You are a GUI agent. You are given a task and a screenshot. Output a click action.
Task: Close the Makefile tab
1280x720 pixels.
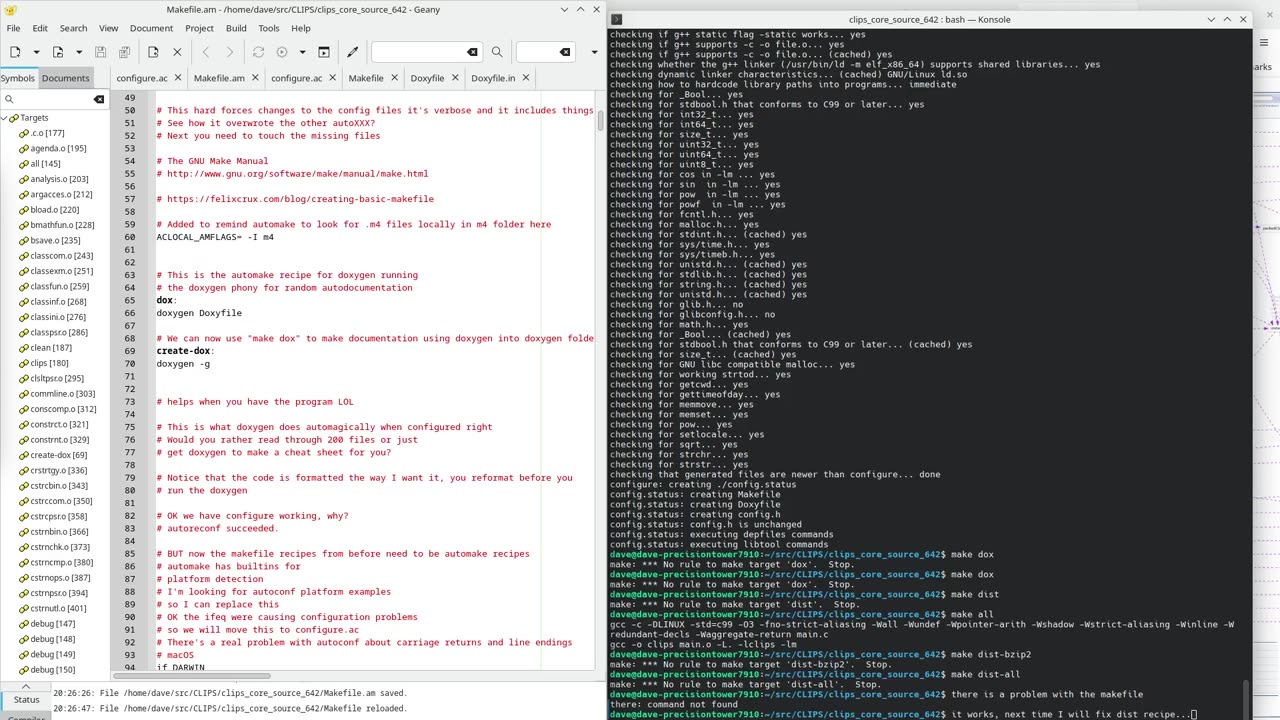tap(394, 78)
